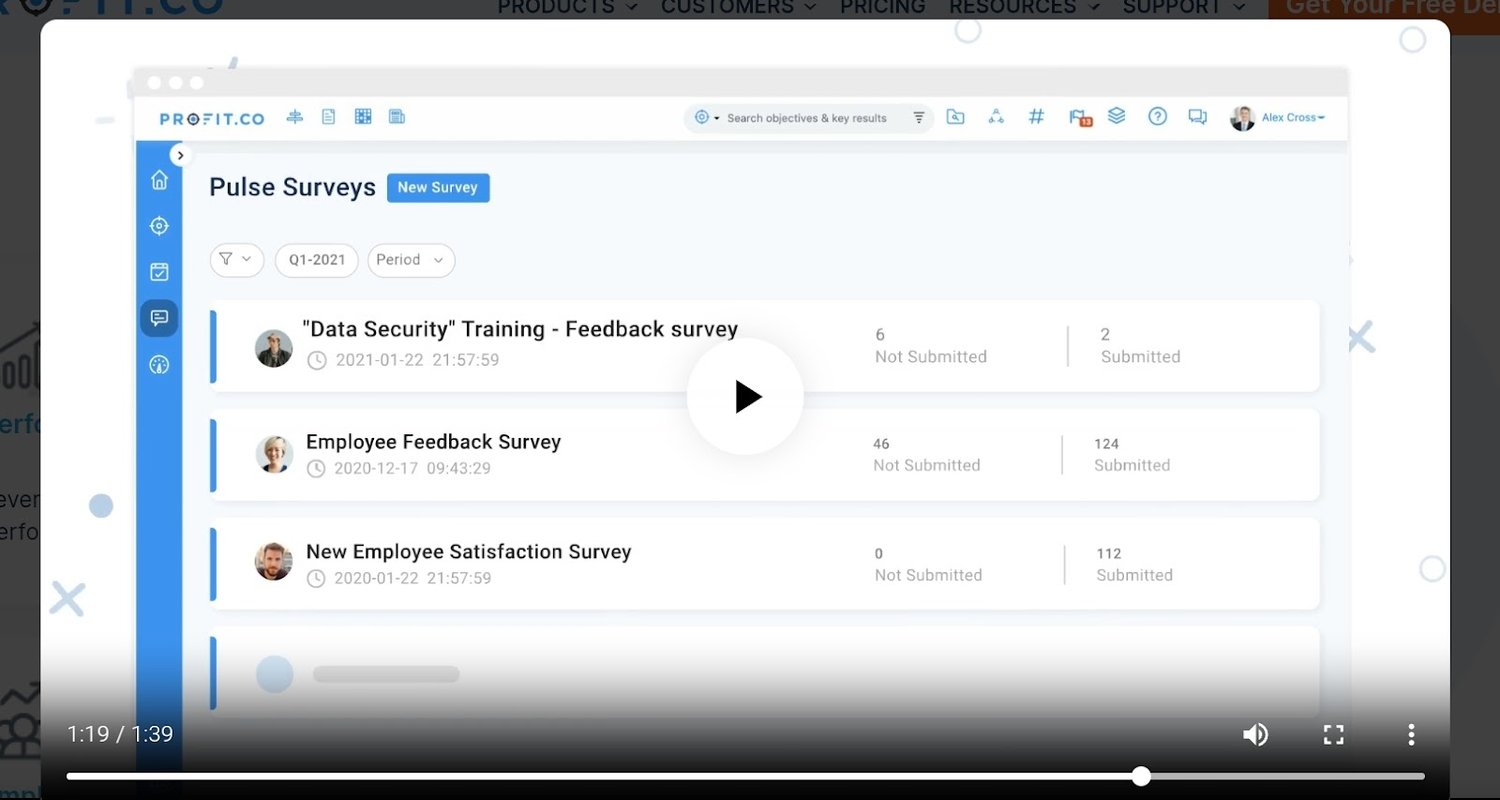1500x800 pixels.
Task: Open video more options three-dot menu
Action: (x=1411, y=735)
